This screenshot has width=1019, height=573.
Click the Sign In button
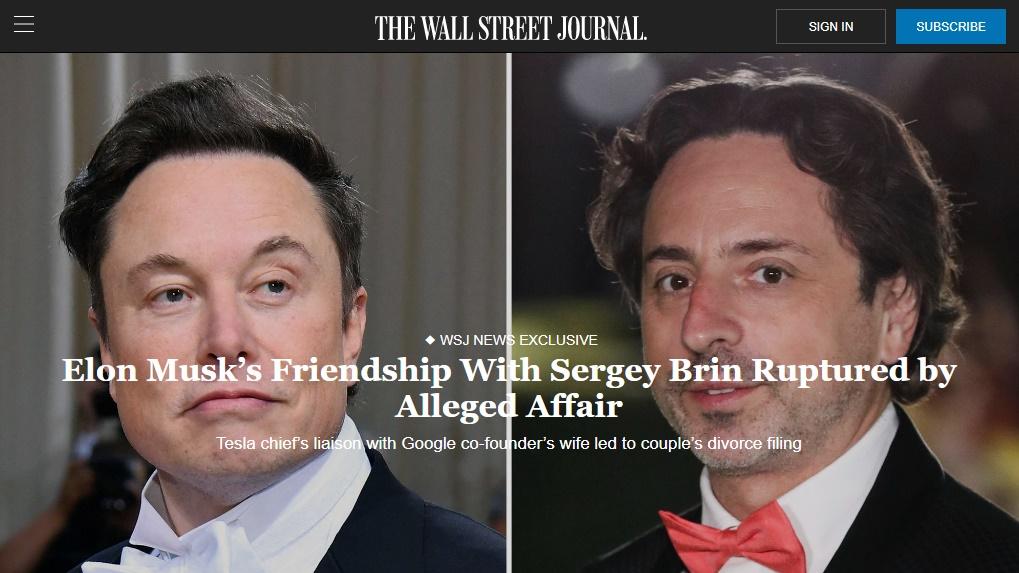click(831, 27)
